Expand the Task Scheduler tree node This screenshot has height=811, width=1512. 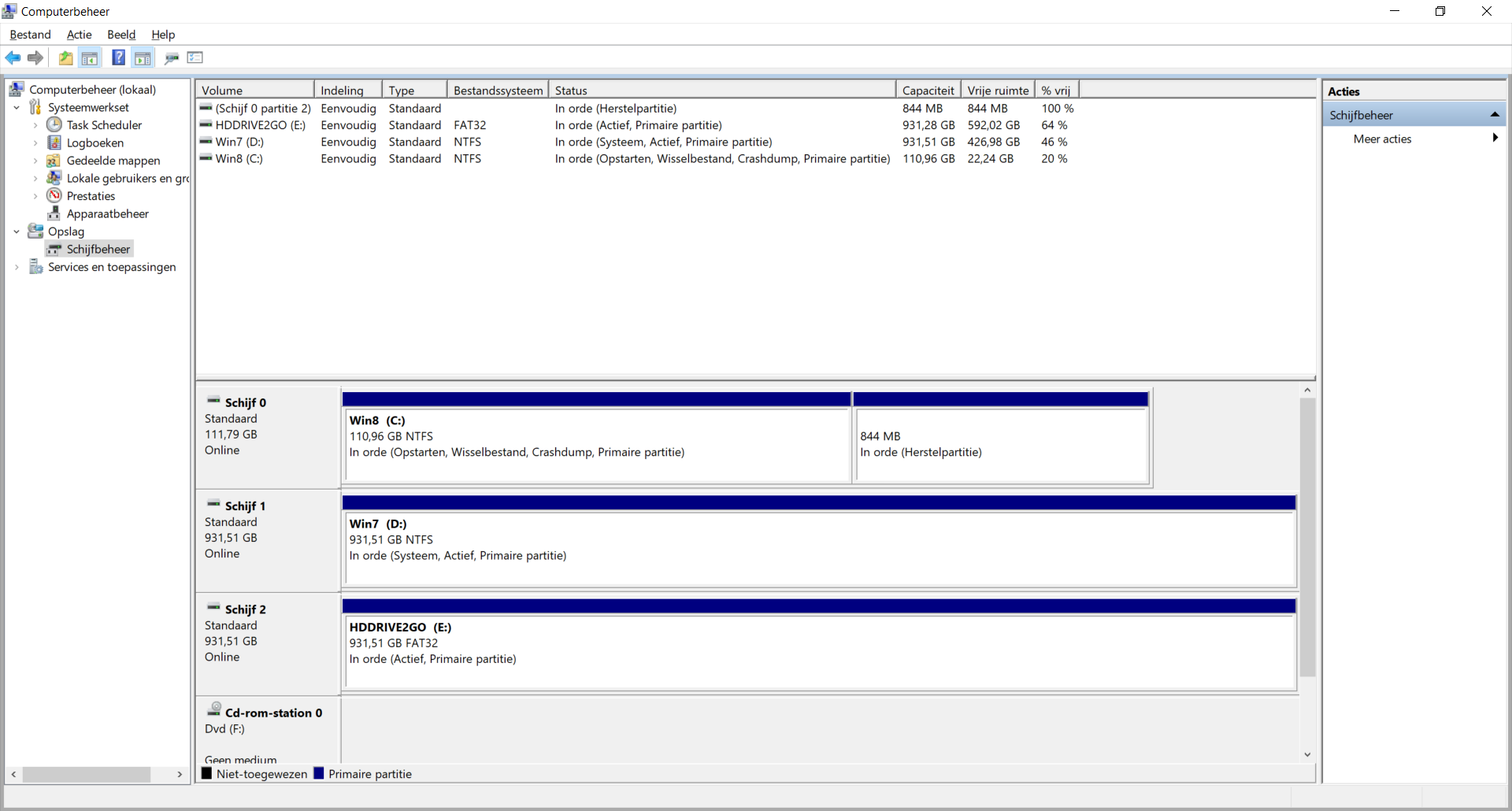(35, 125)
